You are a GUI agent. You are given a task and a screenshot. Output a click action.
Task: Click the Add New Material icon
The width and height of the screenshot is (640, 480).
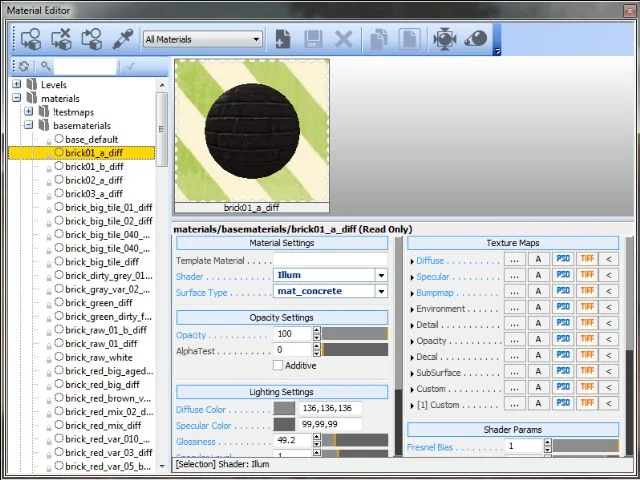282,40
